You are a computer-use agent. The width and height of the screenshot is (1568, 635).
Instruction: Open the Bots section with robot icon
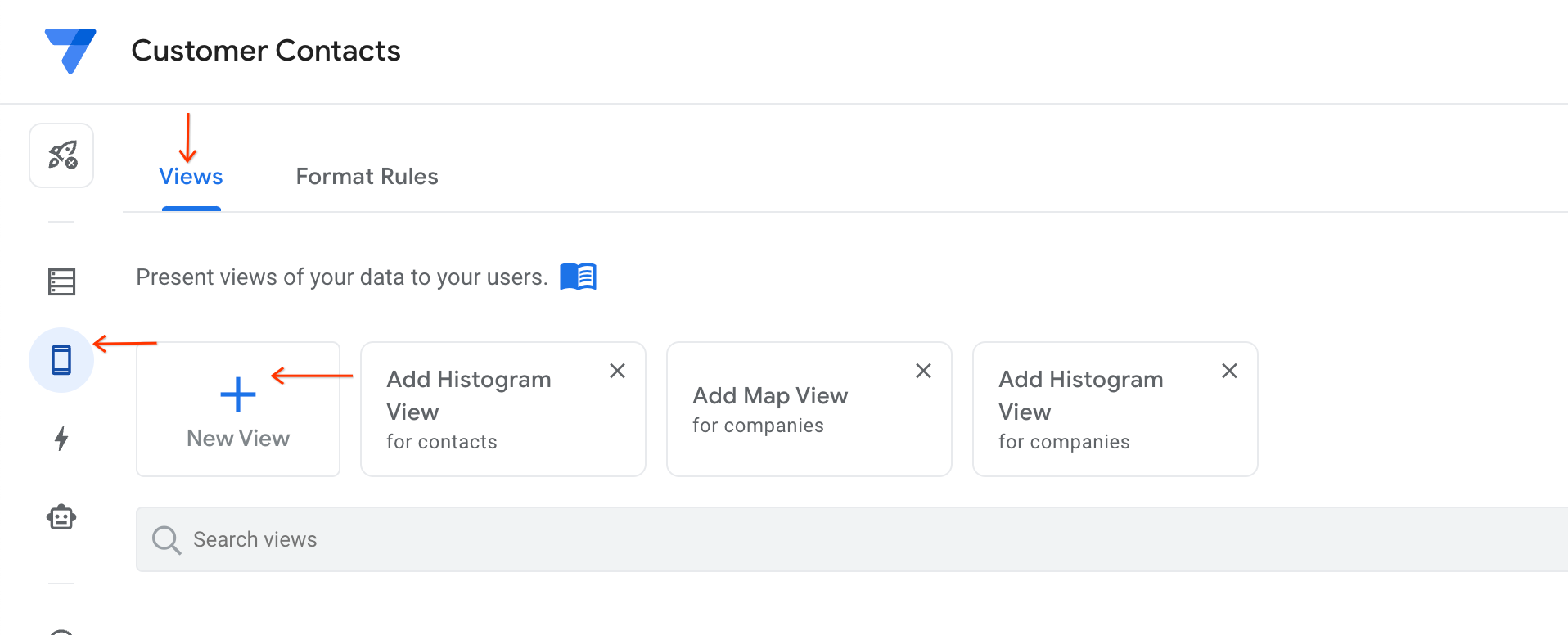point(61,516)
